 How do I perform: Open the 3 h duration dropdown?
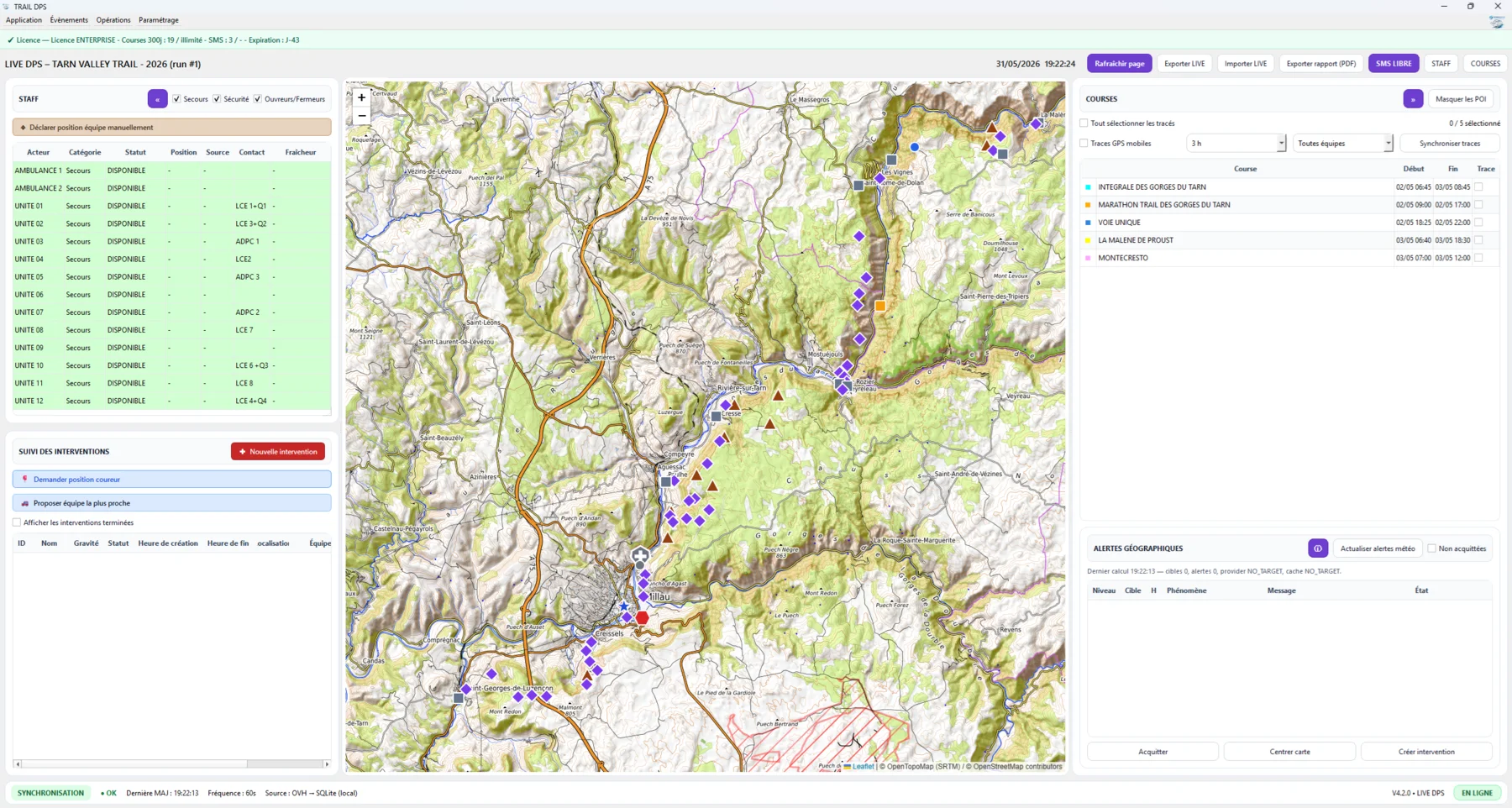coord(1236,144)
